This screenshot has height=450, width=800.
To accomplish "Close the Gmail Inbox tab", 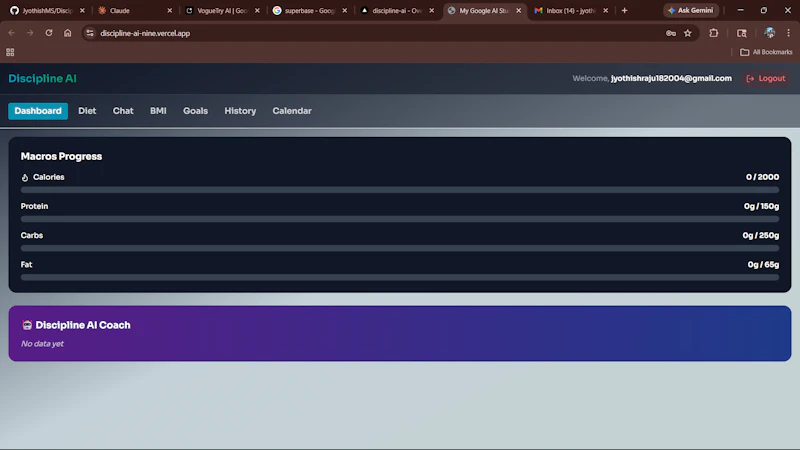I will (x=606, y=10).
